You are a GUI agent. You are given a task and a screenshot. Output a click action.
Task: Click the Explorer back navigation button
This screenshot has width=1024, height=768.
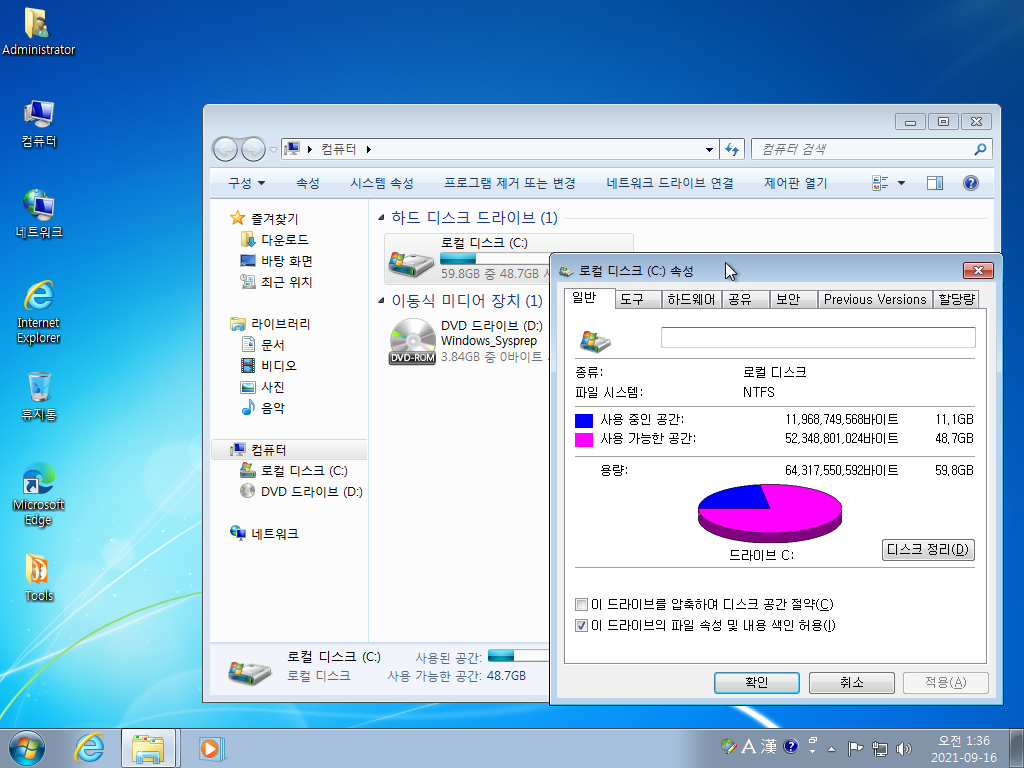[x=225, y=150]
